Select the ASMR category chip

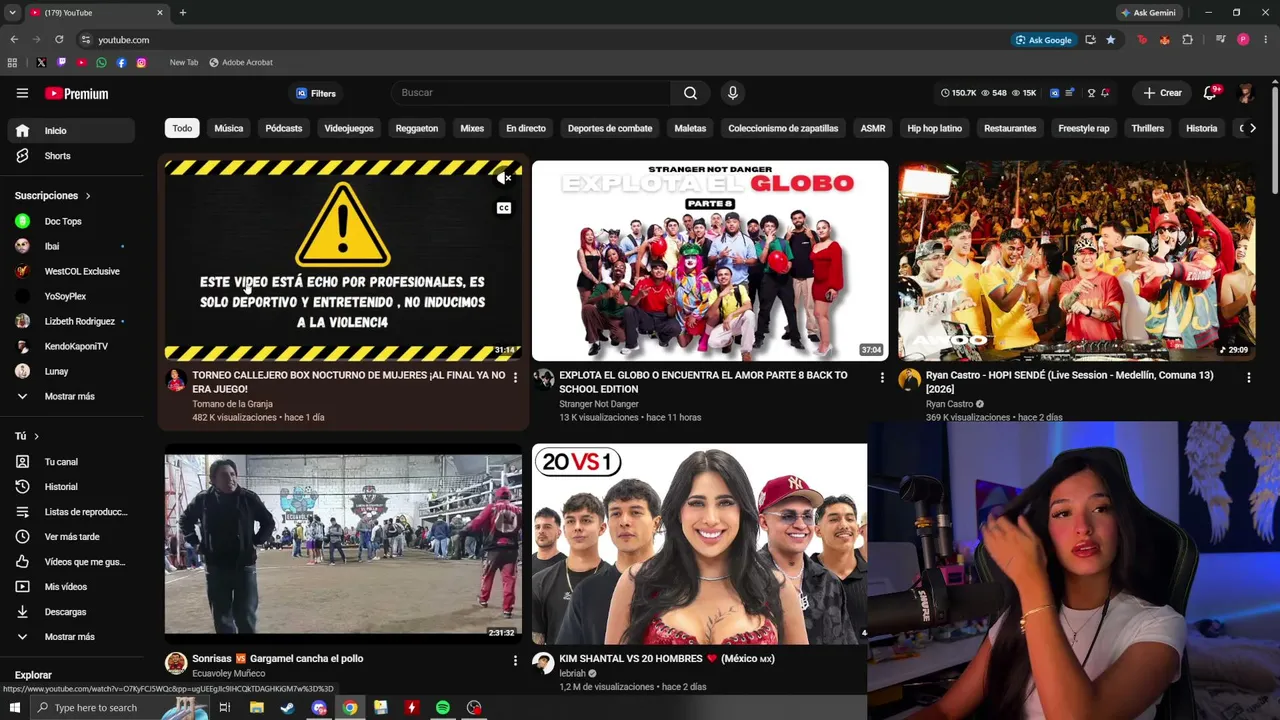[x=873, y=128]
